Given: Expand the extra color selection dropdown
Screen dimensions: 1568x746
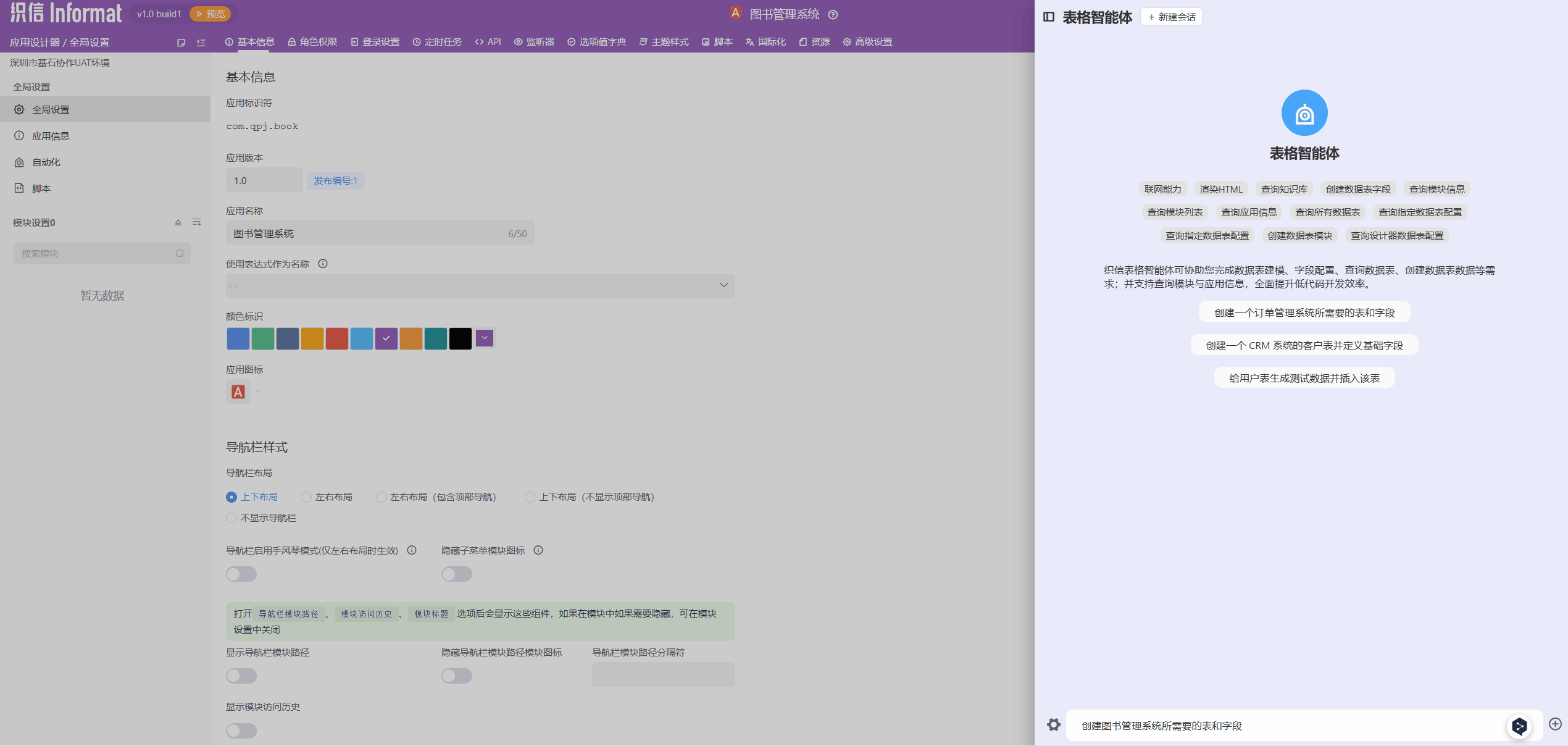Looking at the screenshot, I should [x=485, y=338].
